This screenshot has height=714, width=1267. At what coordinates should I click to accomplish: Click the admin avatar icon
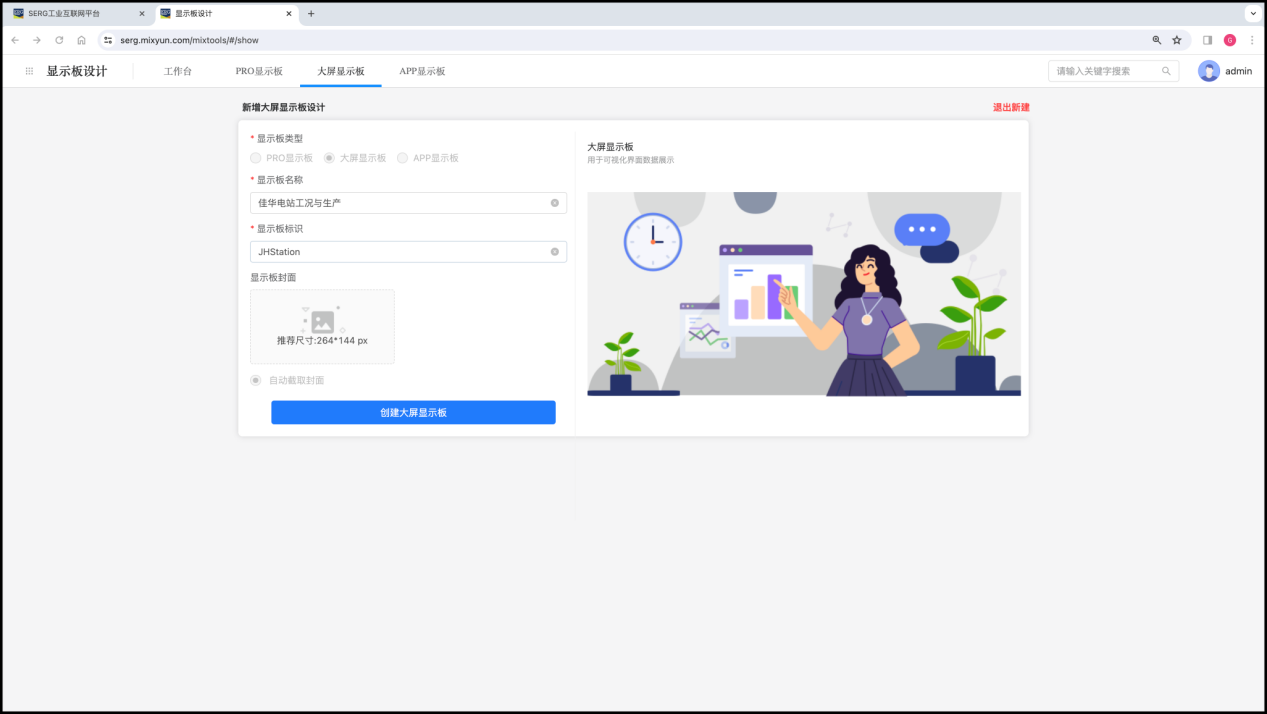(x=1209, y=71)
